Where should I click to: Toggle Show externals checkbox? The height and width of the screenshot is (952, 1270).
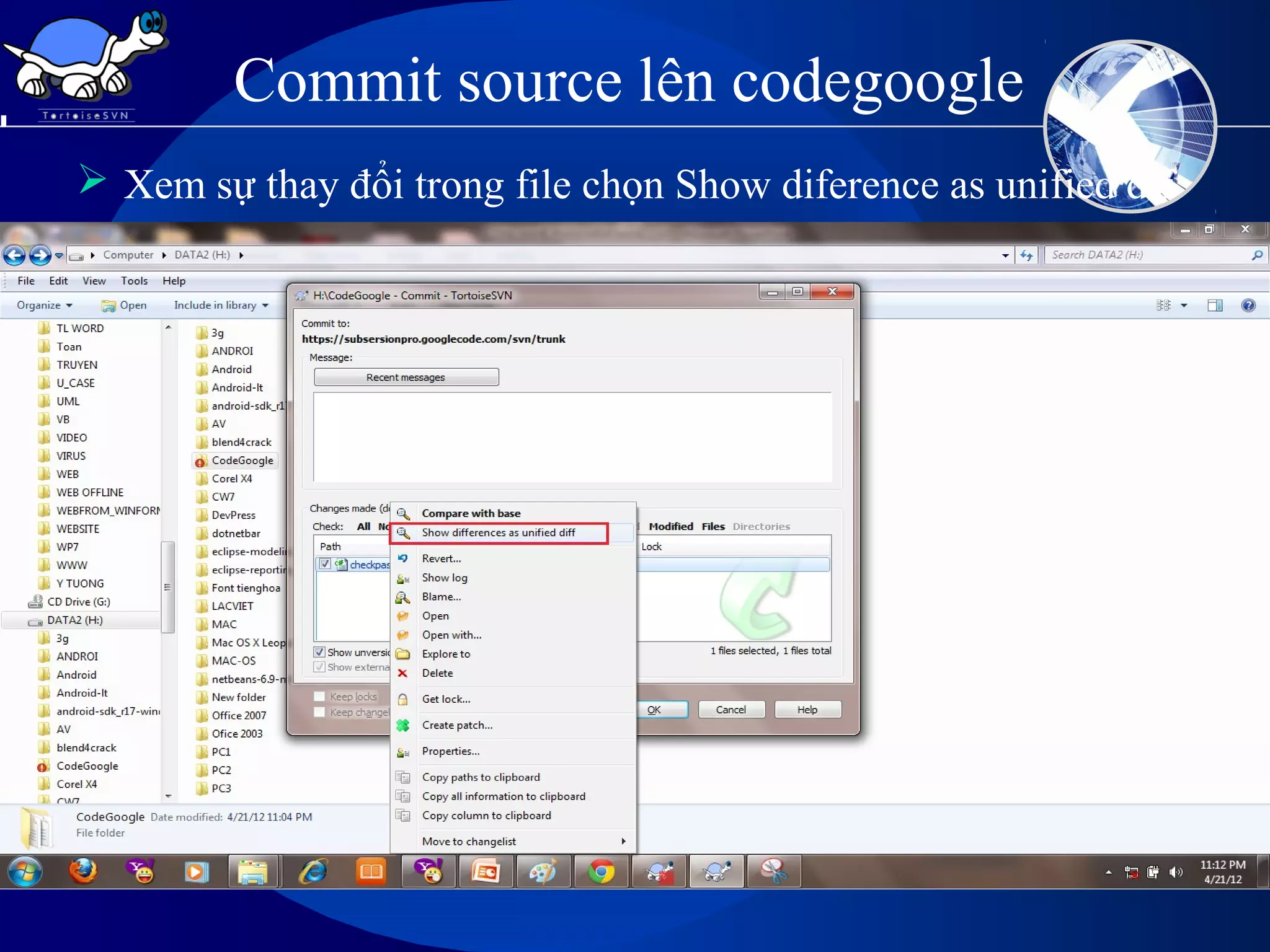point(319,667)
